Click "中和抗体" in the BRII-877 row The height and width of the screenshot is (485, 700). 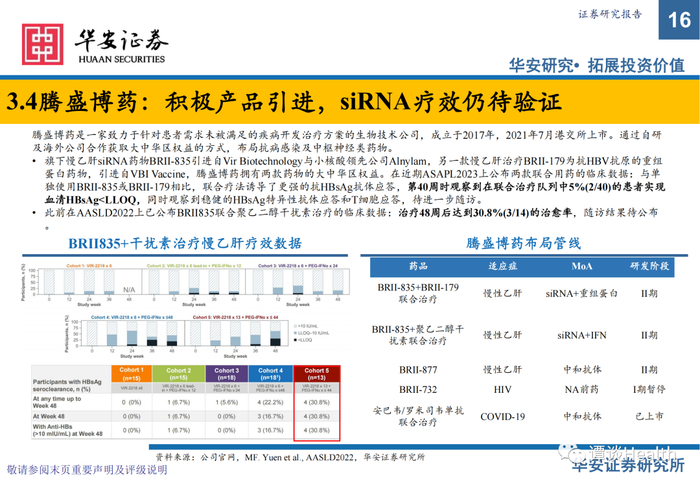click(582, 370)
